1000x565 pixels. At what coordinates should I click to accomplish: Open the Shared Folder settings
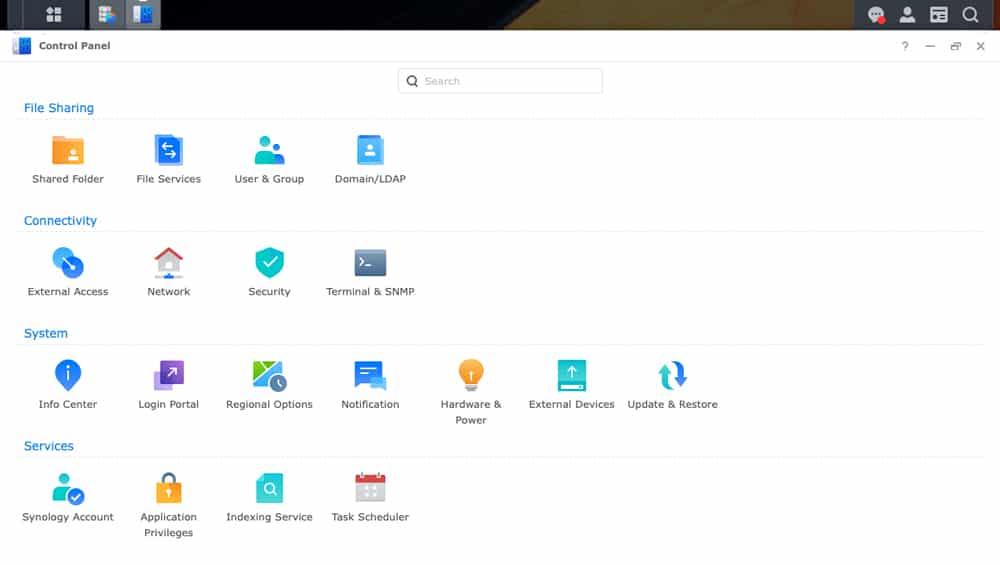pyautogui.click(x=68, y=159)
